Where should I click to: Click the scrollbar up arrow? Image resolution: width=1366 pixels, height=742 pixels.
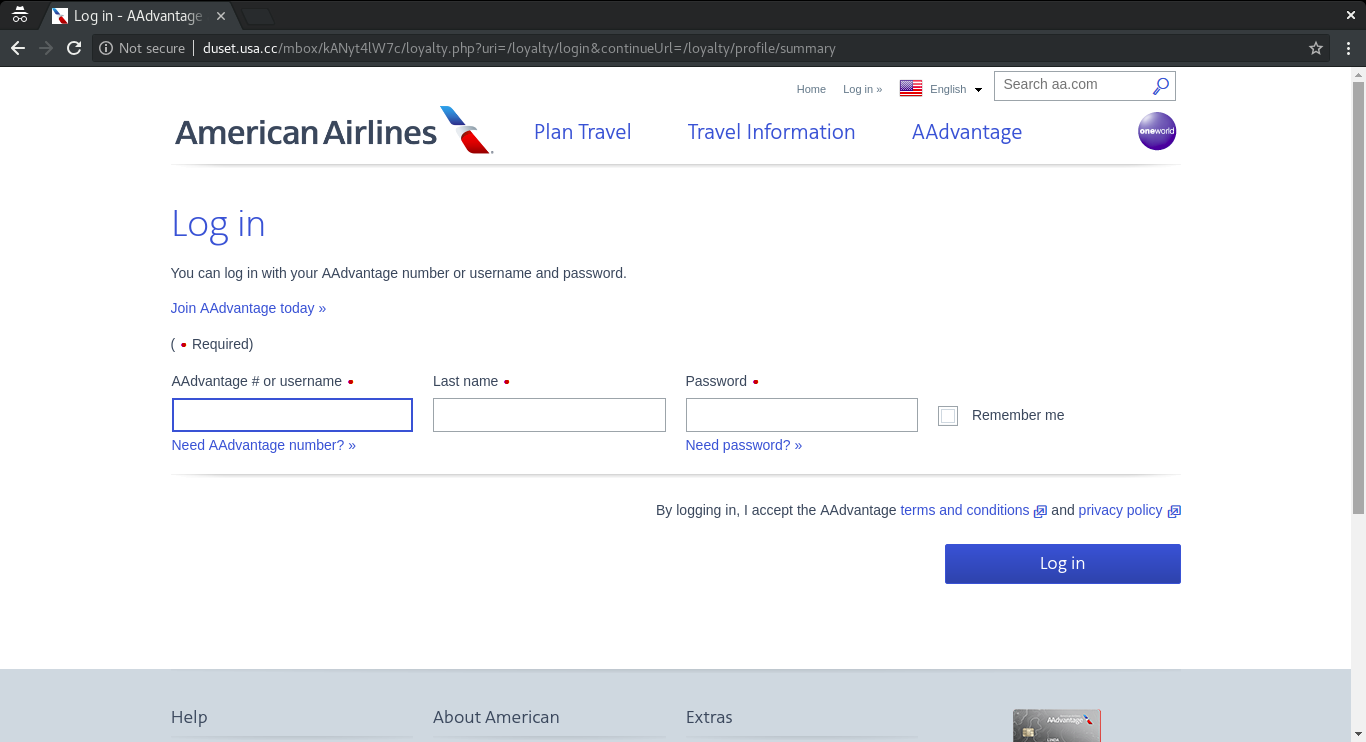(x=1358, y=74)
